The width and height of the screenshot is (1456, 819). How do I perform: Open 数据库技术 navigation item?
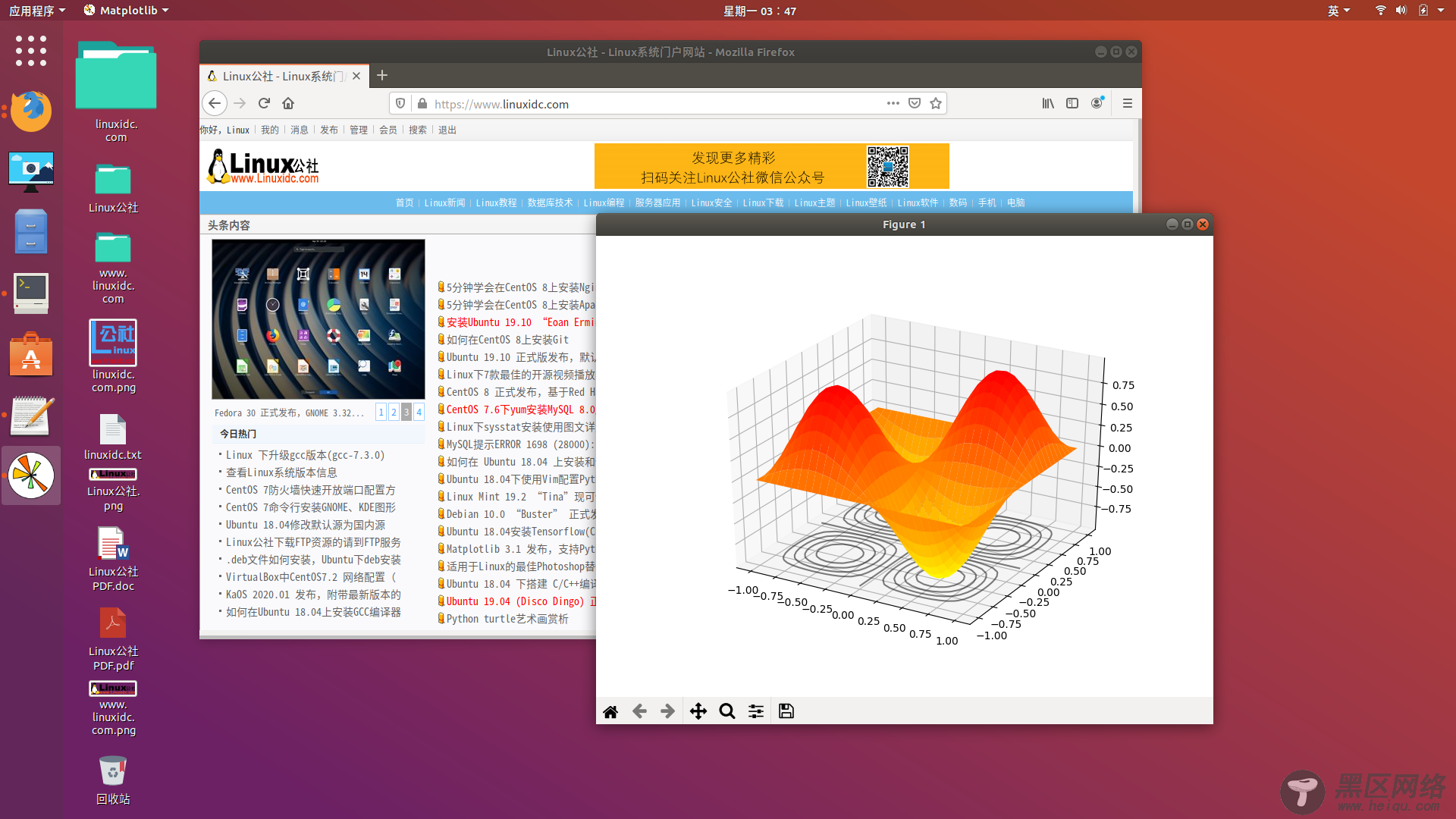(550, 202)
